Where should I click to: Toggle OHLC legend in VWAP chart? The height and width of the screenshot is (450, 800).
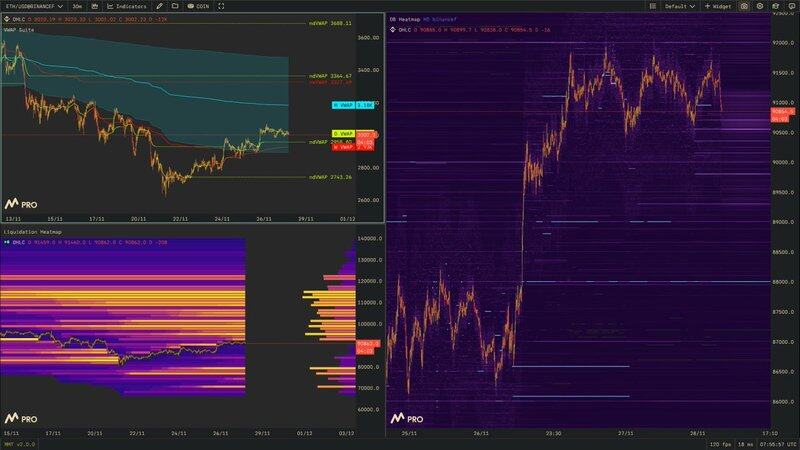(x=14, y=20)
